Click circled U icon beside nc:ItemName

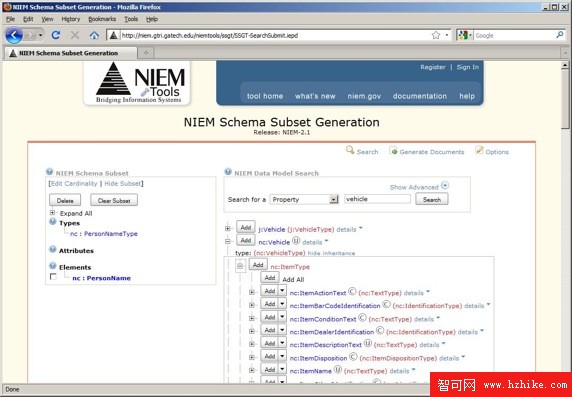338,370
